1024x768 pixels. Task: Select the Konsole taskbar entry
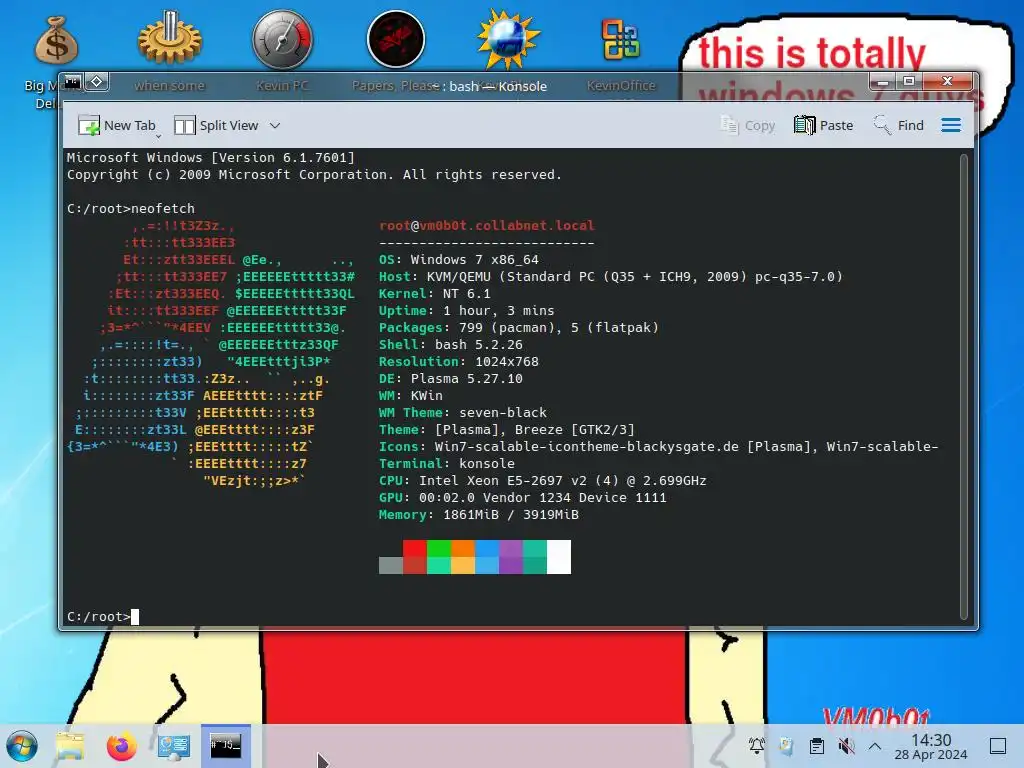(225, 746)
